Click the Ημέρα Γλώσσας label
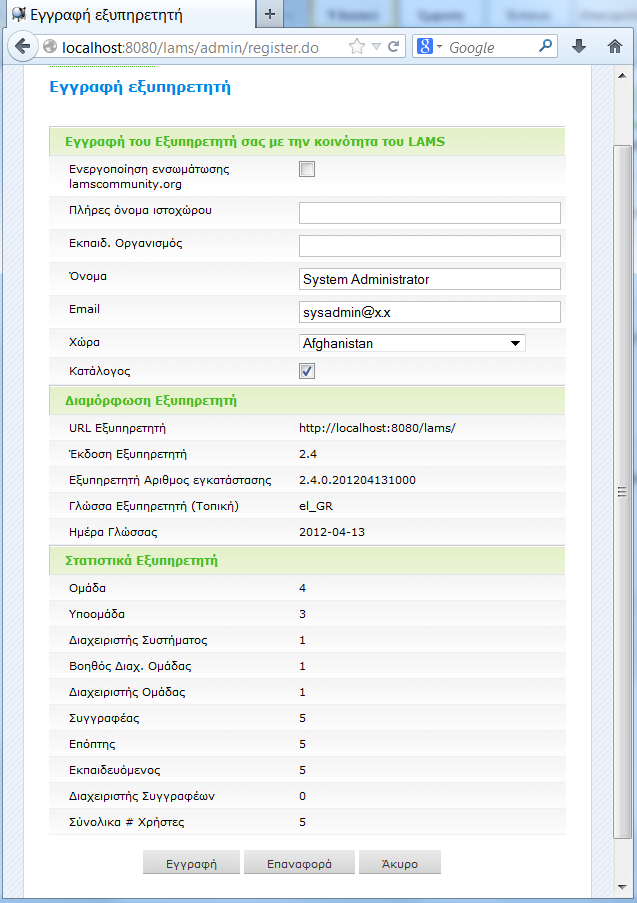Viewport: 637px width, 903px height. tap(113, 533)
